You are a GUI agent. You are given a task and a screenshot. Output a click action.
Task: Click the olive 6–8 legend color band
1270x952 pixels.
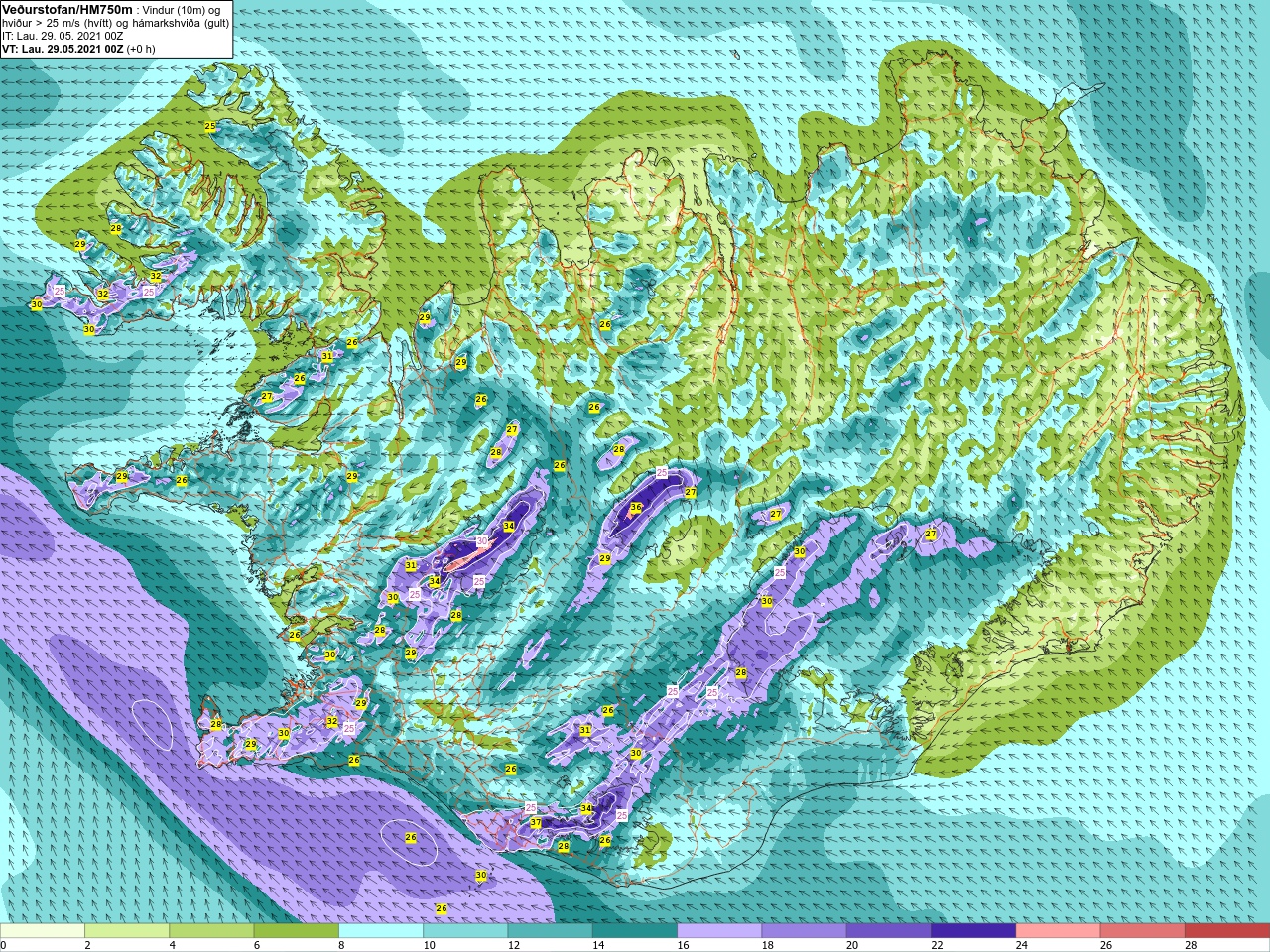tap(296, 931)
